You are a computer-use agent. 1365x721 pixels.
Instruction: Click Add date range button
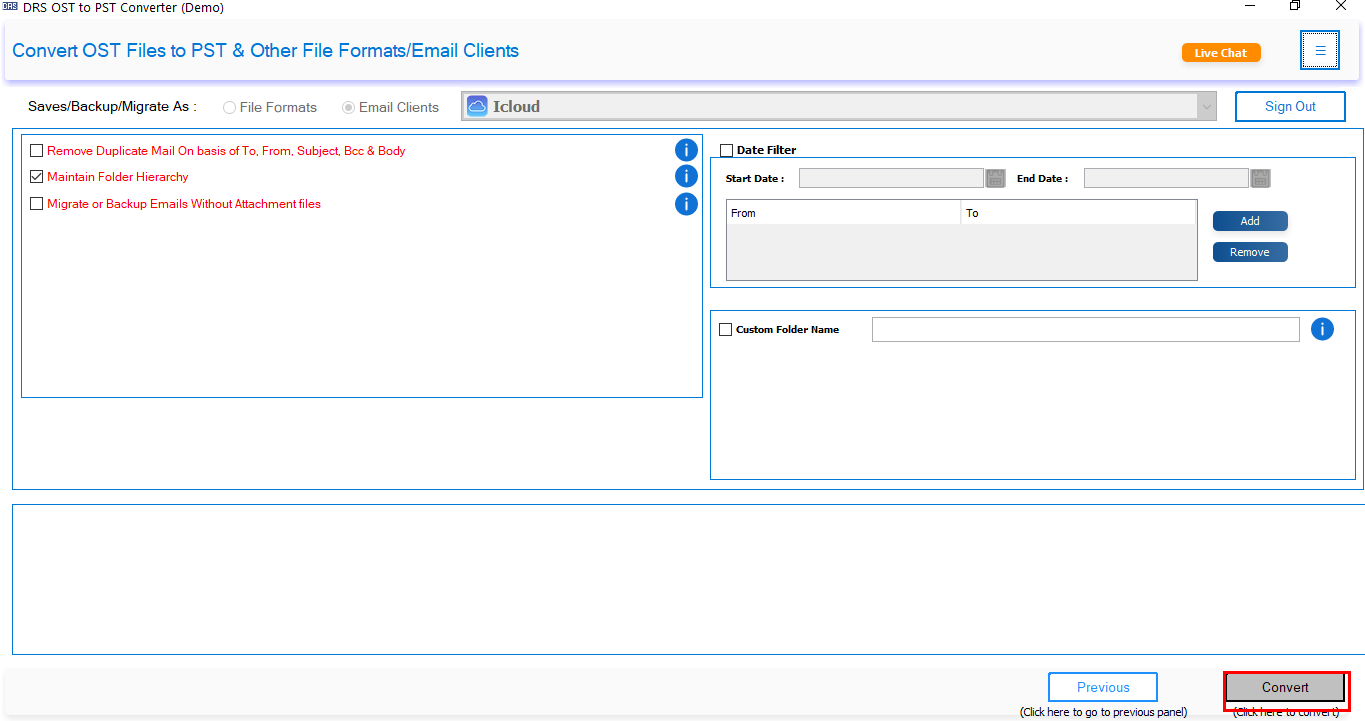(x=1250, y=221)
